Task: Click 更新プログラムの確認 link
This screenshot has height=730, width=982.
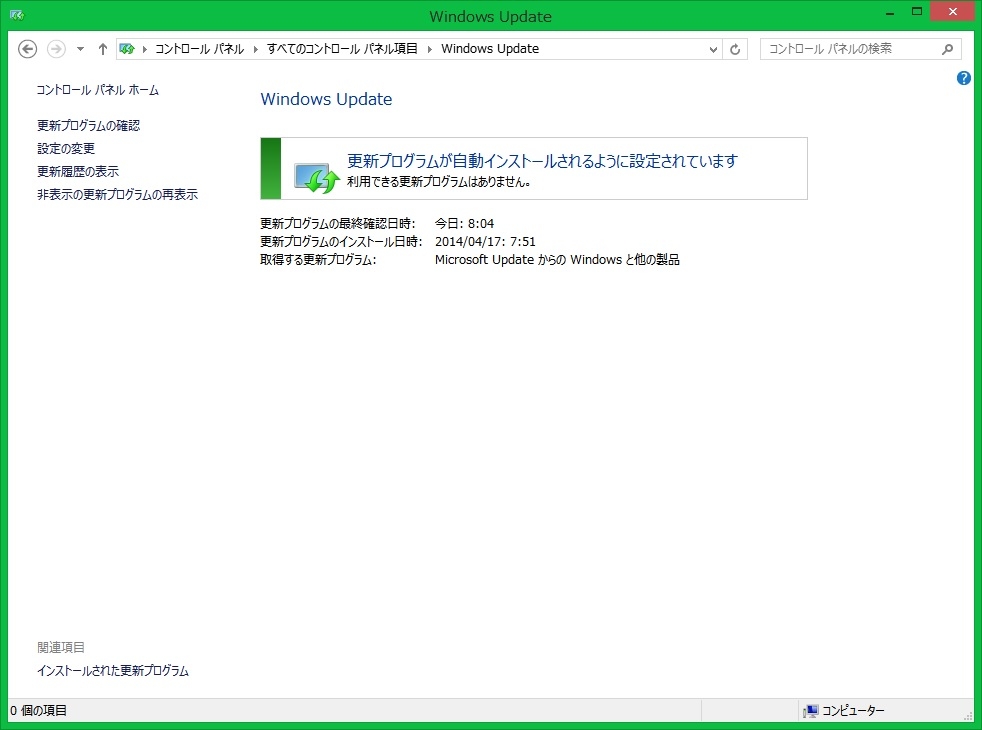Action: pos(88,126)
